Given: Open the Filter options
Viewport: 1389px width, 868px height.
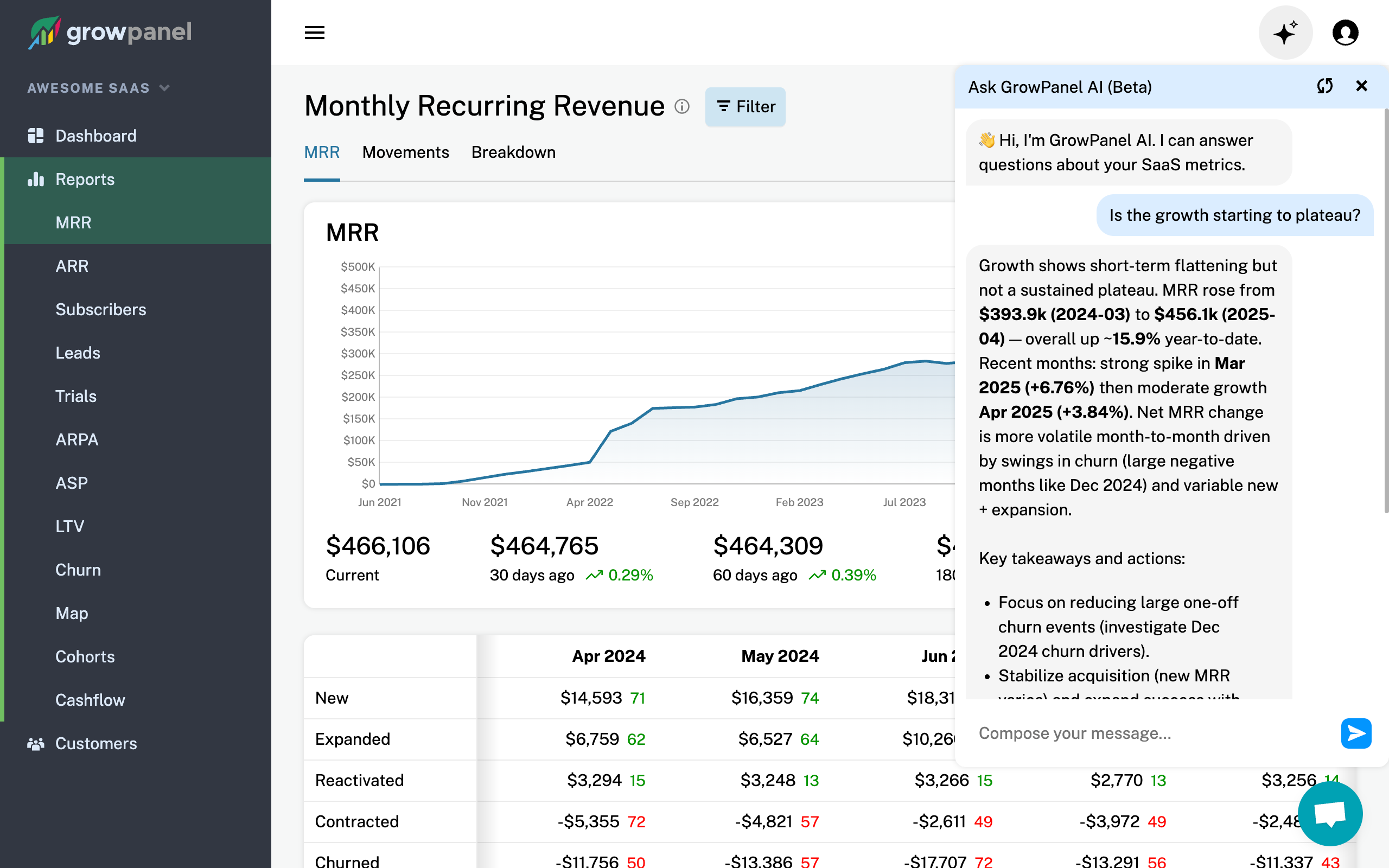Looking at the screenshot, I should [745, 107].
